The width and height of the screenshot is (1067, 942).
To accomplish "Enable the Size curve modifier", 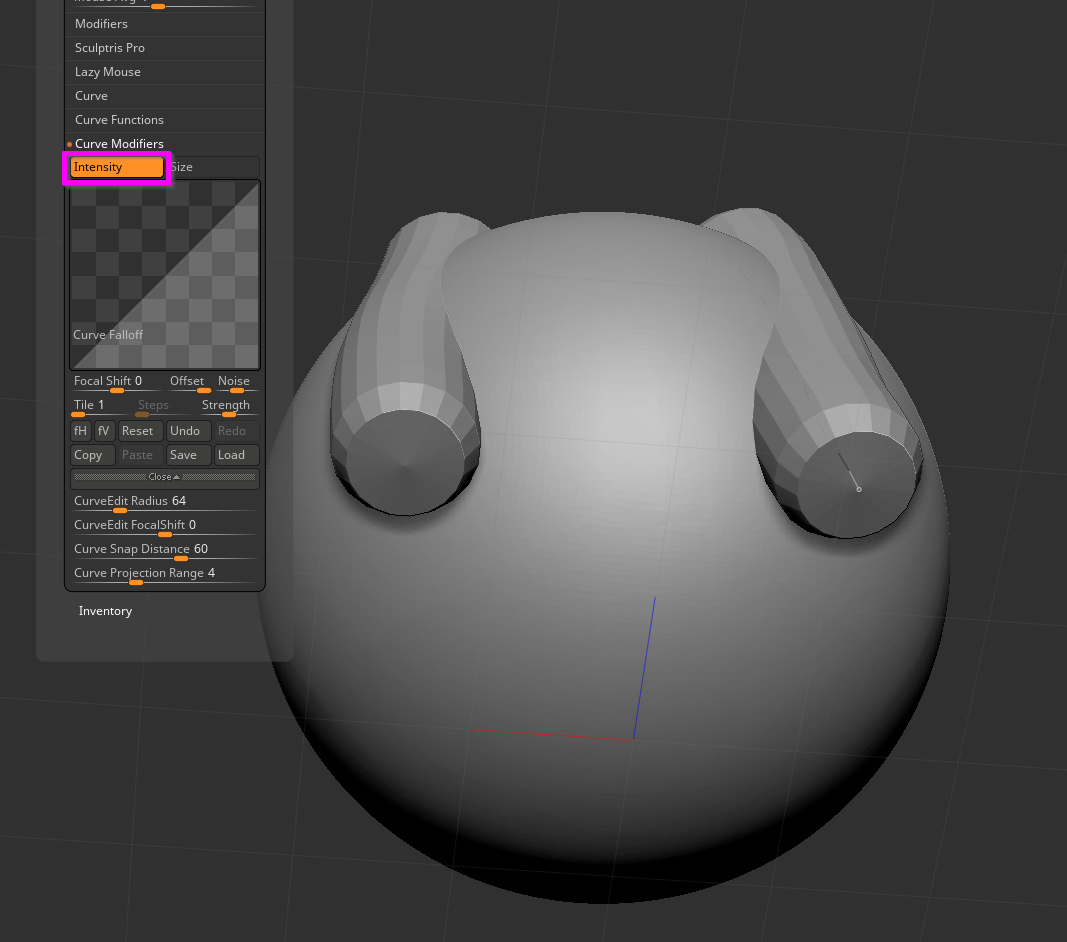I will 212,167.
